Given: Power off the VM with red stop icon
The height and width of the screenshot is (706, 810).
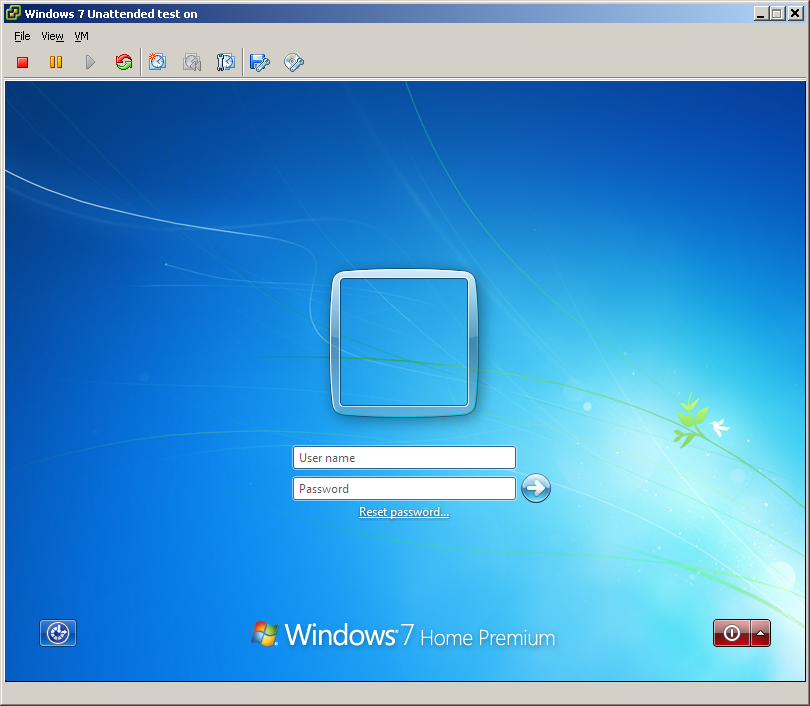Looking at the screenshot, I should tap(22, 62).
